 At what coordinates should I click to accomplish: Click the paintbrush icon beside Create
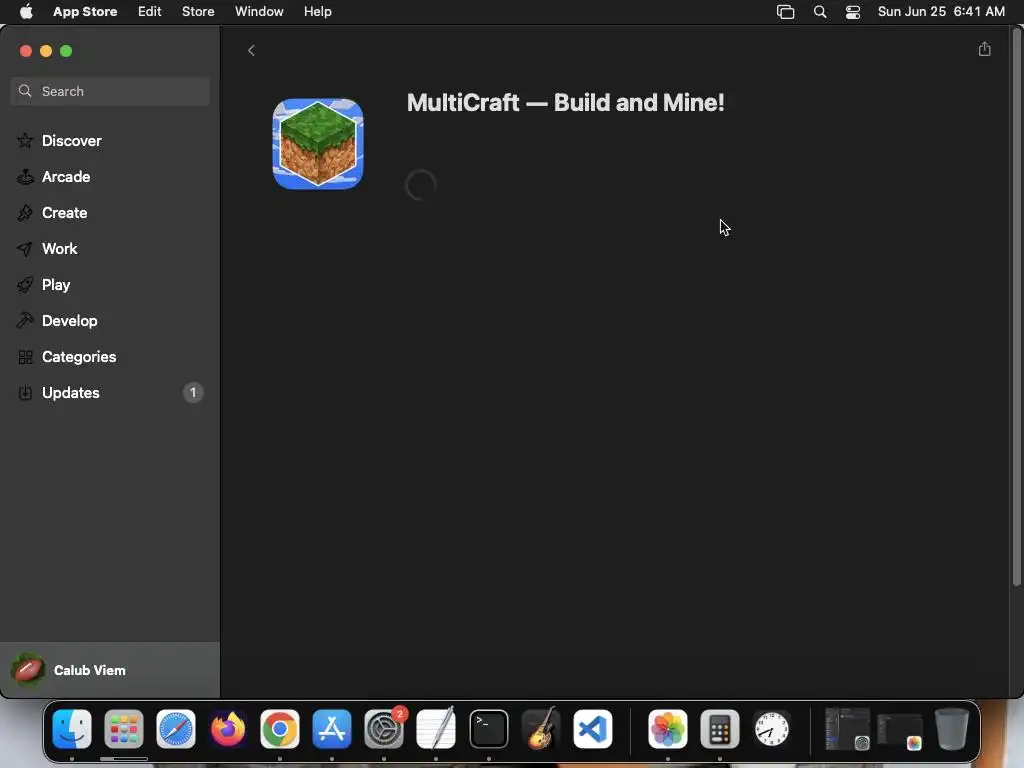pos(25,212)
